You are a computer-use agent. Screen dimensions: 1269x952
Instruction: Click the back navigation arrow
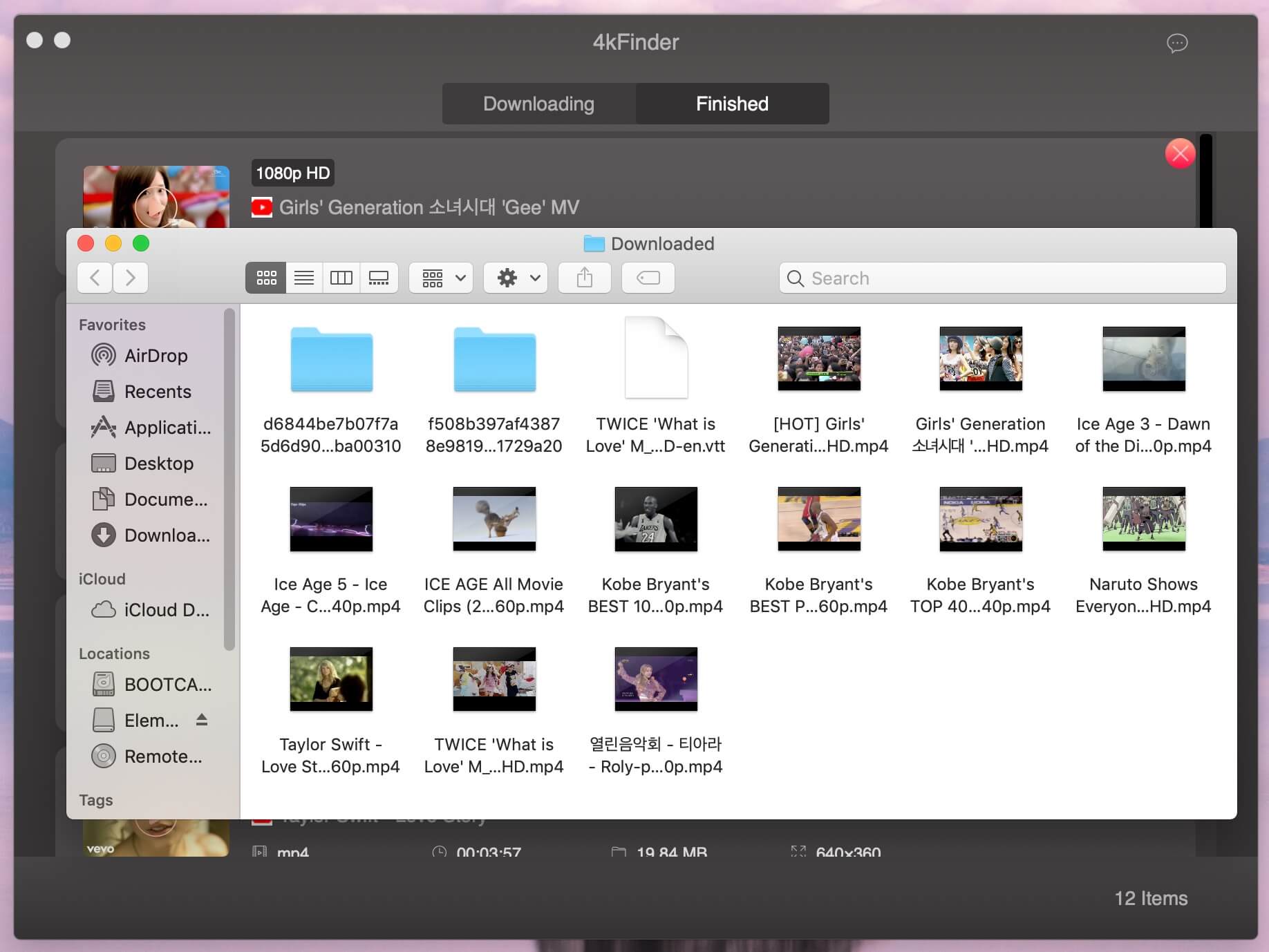(x=95, y=278)
